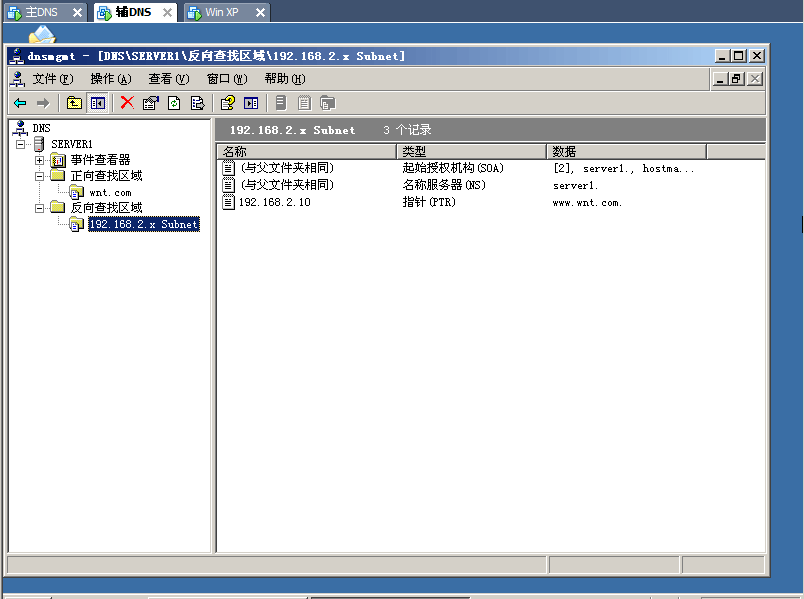Switch to the 主DNS tab
The image size is (804, 599).
click(x=41, y=12)
